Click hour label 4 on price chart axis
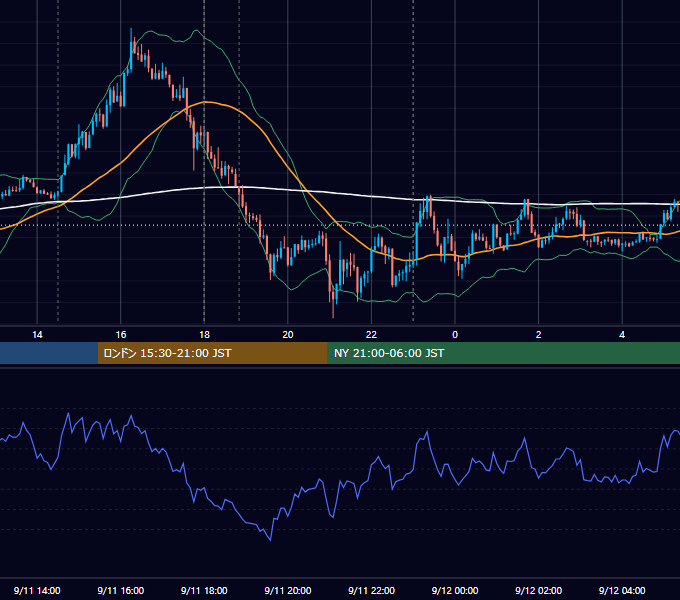This screenshot has height=600, width=680. [622, 335]
